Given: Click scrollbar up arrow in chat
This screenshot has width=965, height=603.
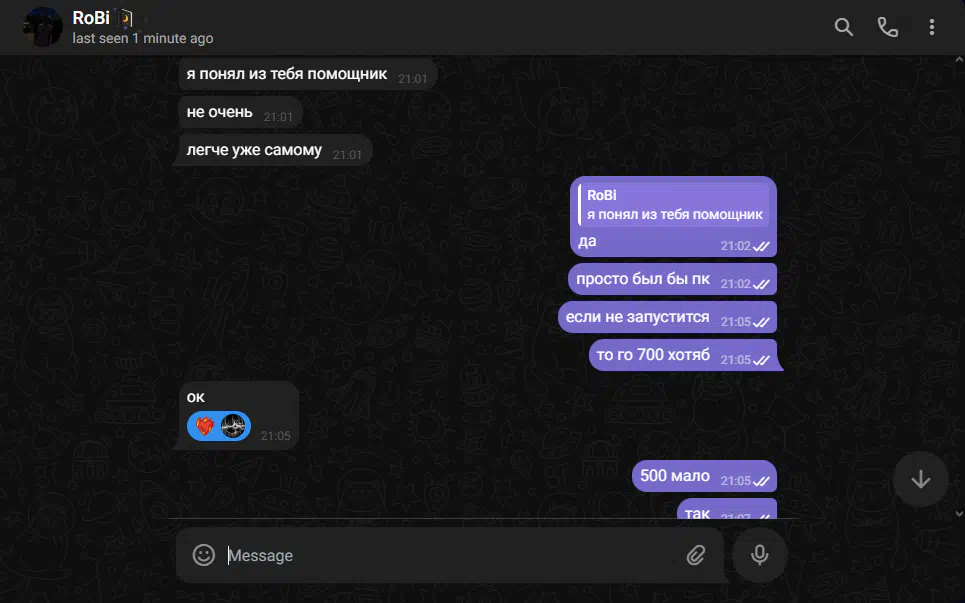Looking at the screenshot, I should click(959, 60).
